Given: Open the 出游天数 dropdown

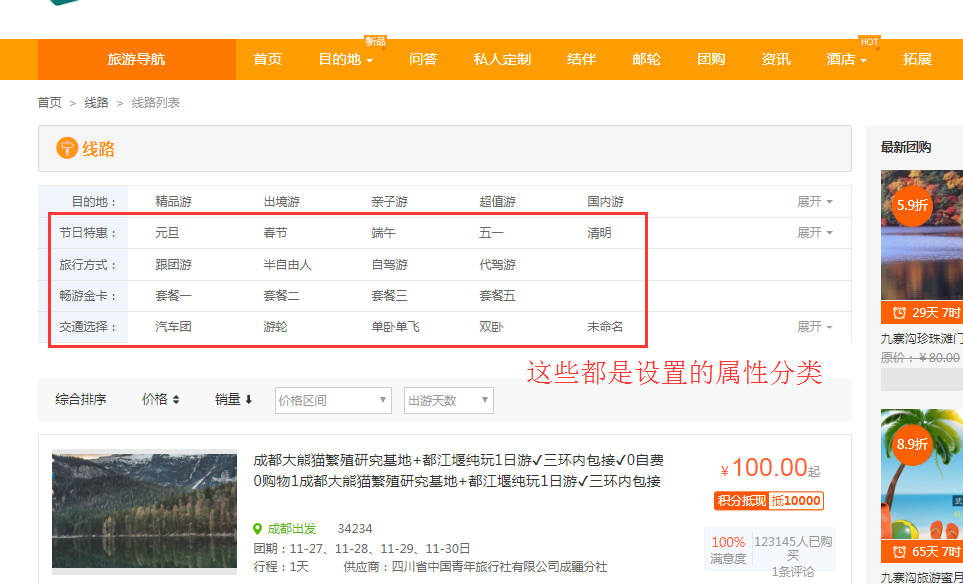Looking at the screenshot, I should (x=448, y=401).
